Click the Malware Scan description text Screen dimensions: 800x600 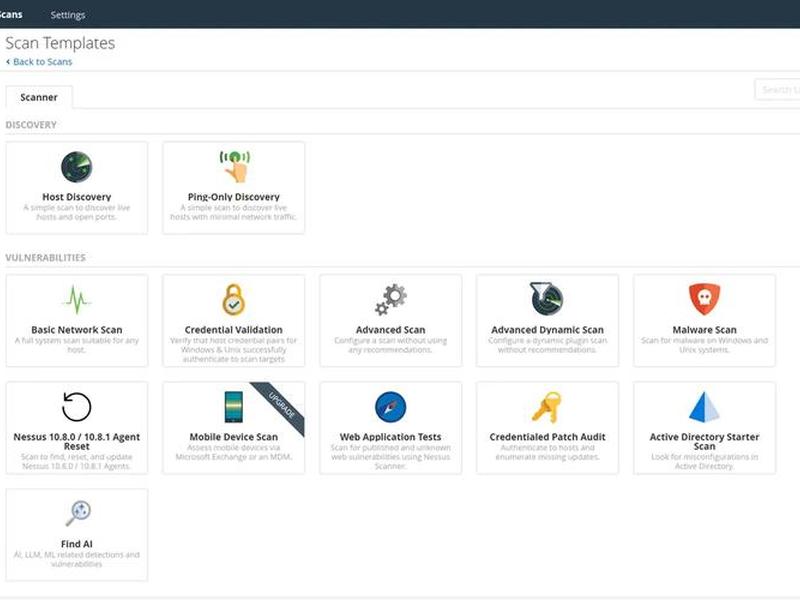[705, 345]
